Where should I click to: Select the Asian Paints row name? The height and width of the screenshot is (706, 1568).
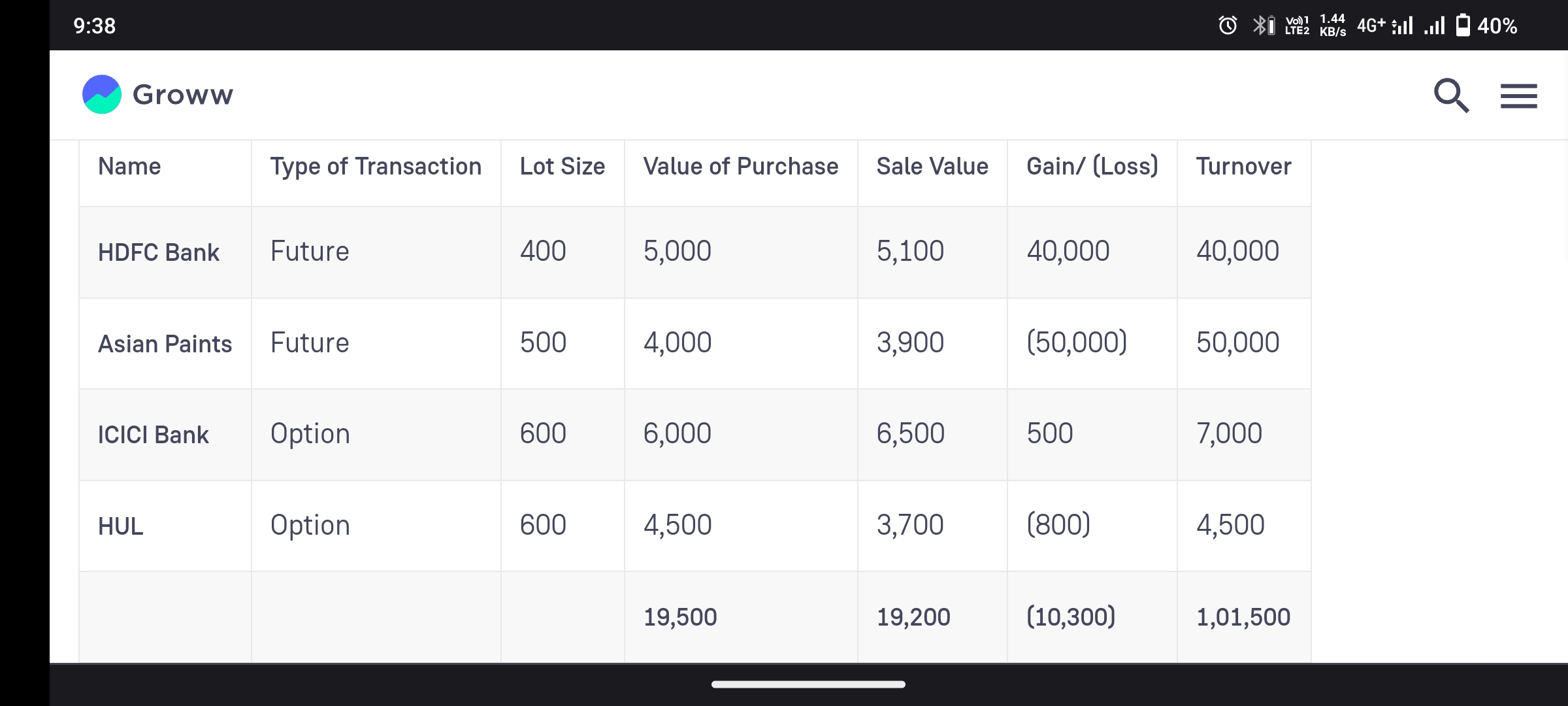(x=165, y=344)
